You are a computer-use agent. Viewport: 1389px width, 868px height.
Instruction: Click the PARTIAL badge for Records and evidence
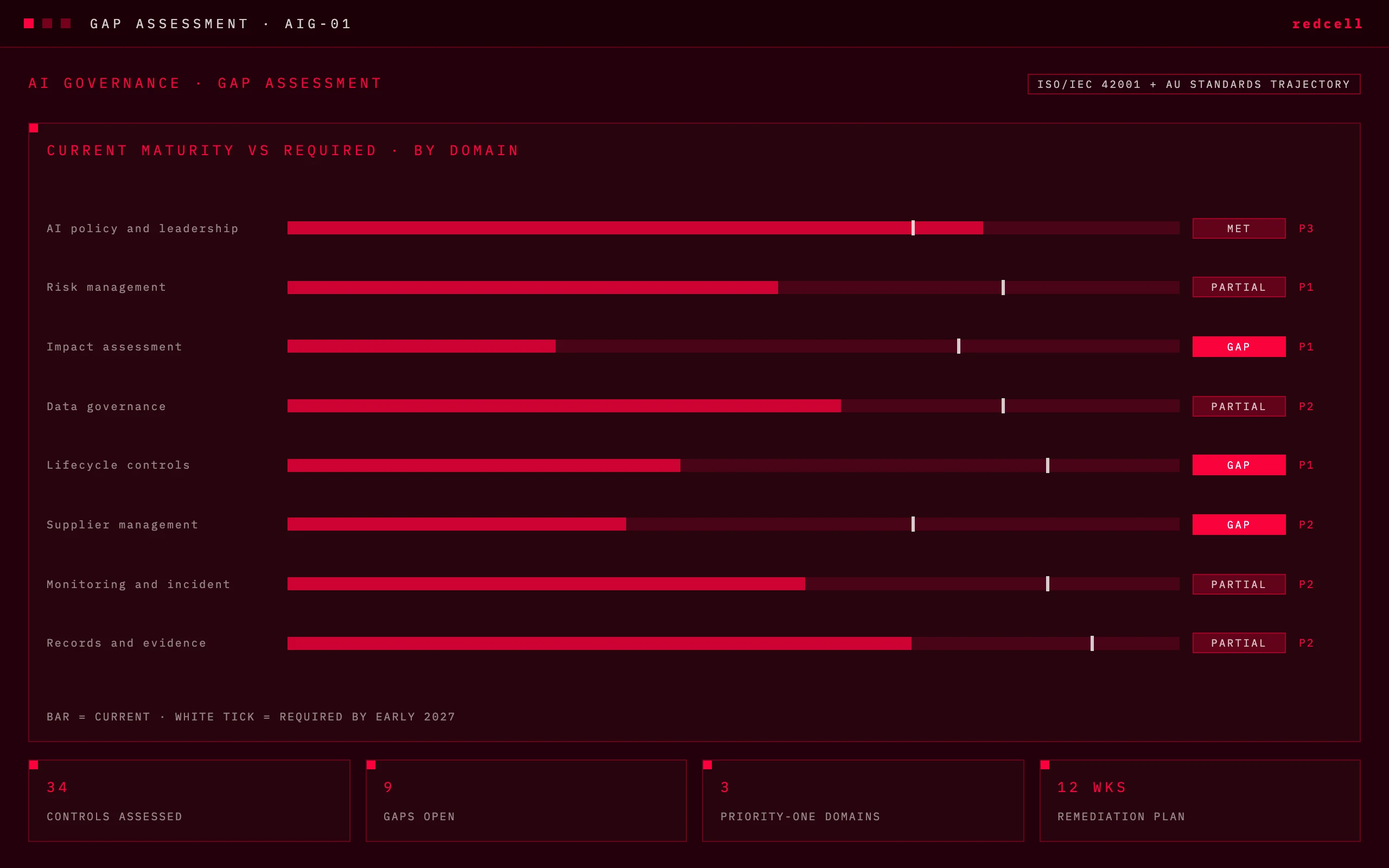(1239, 643)
